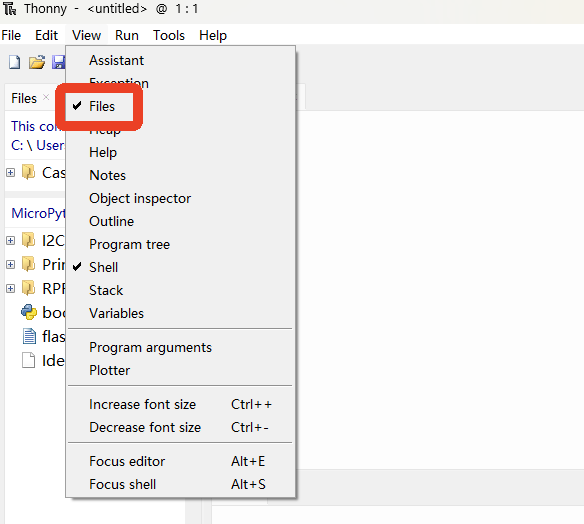
Task: Click the RPF folder icon
Action: 28,288
